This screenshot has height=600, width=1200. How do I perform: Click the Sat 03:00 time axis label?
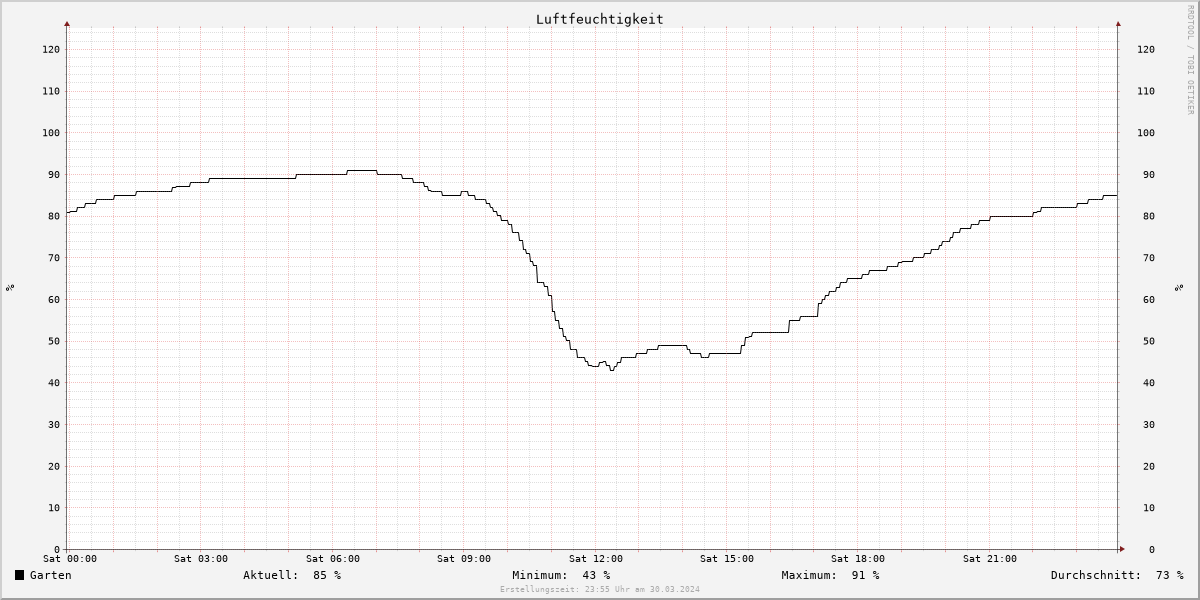click(201, 559)
